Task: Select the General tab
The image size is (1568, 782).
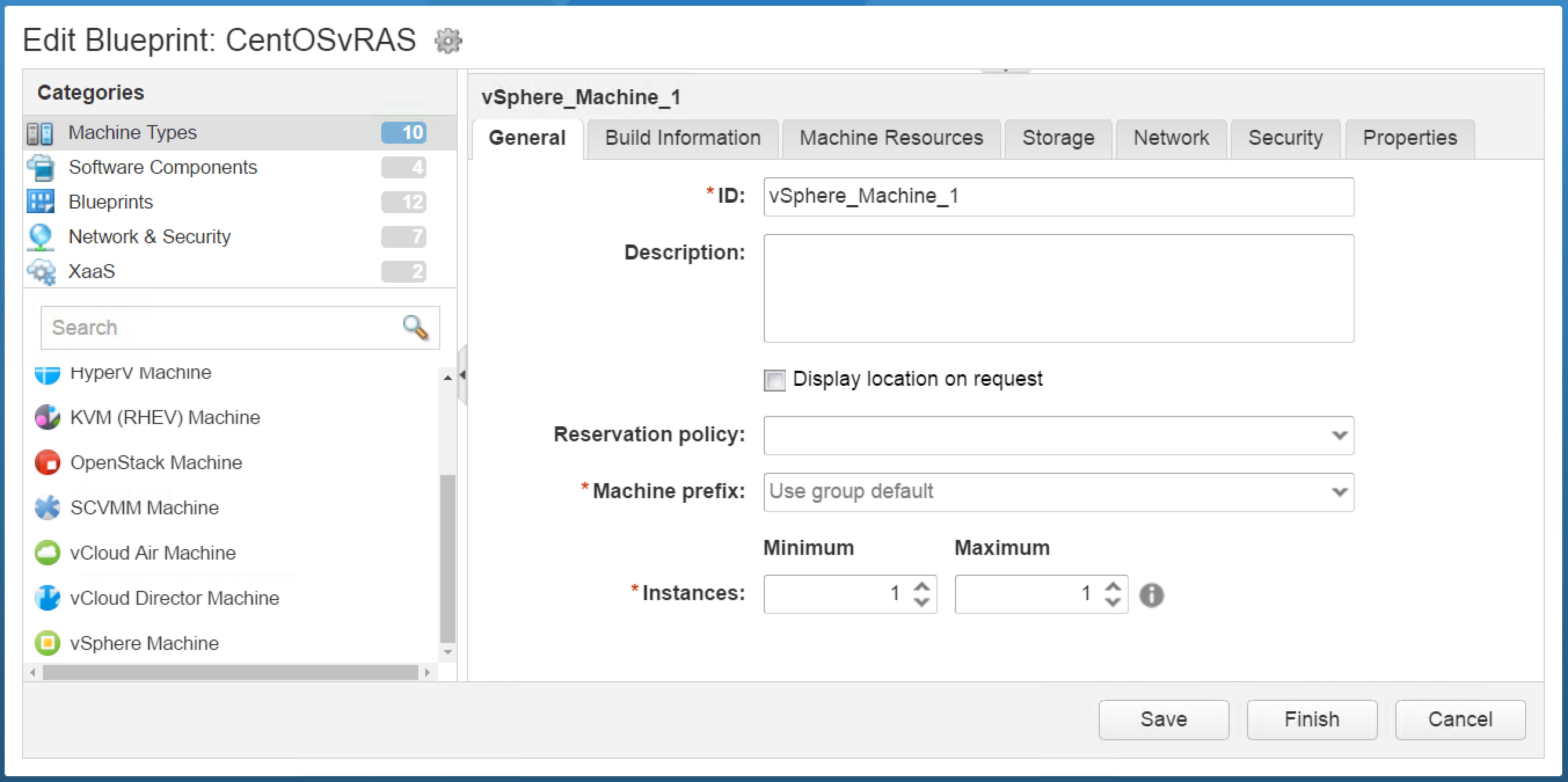Action: (x=527, y=139)
